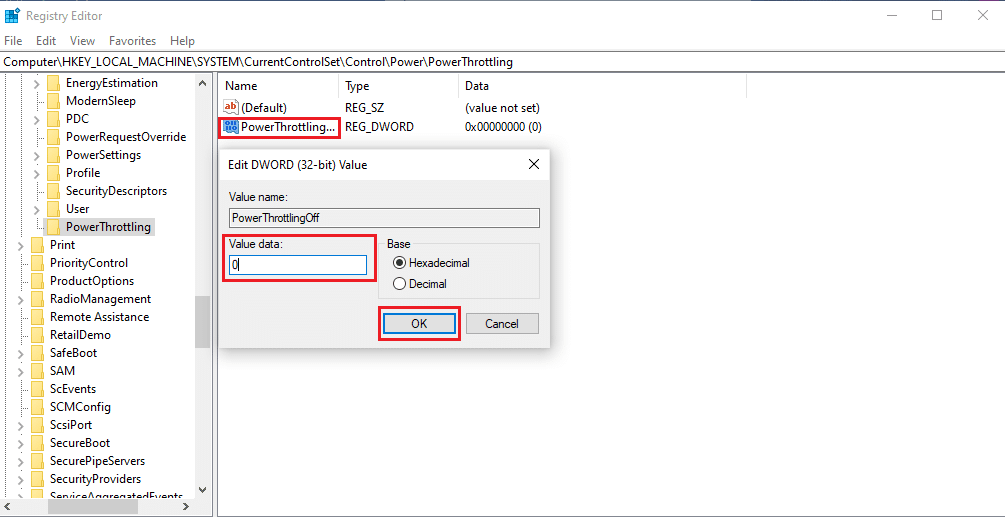Expand the PDC key
The height and width of the screenshot is (517, 1005).
pyautogui.click(x=36, y=119)
